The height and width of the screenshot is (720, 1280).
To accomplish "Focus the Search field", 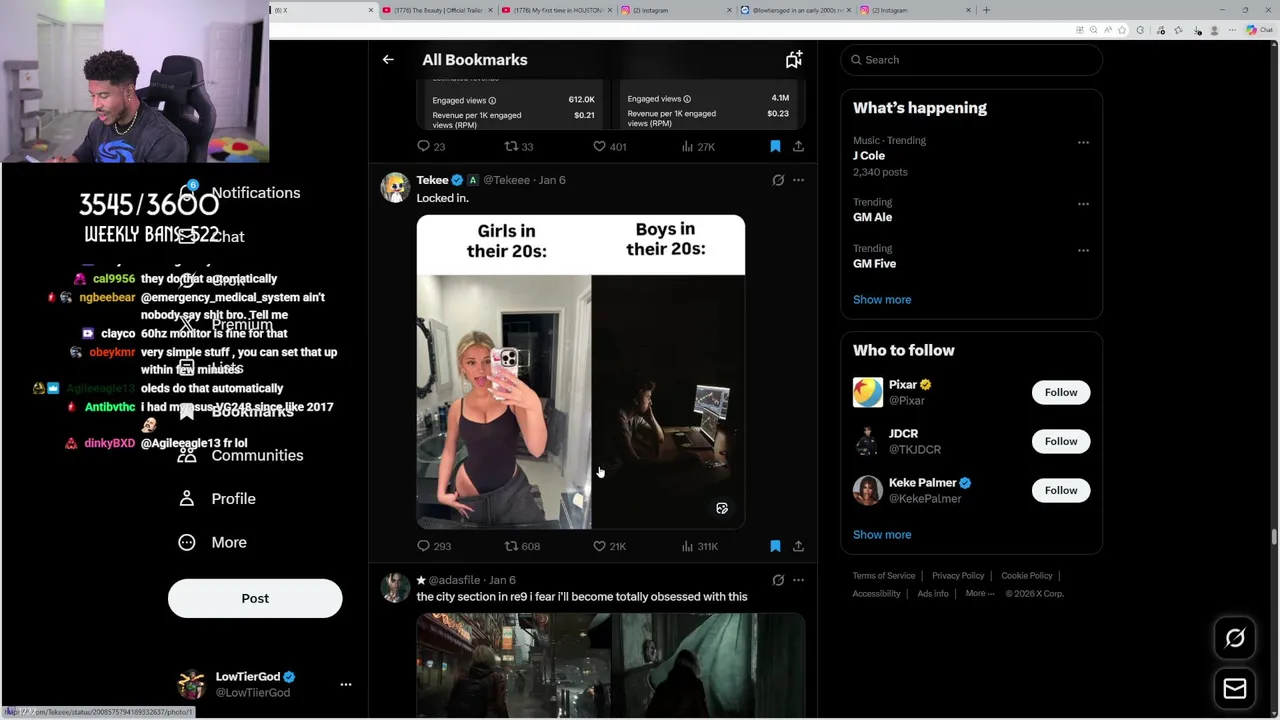I will pyautogui.click(x=971, y=60).
